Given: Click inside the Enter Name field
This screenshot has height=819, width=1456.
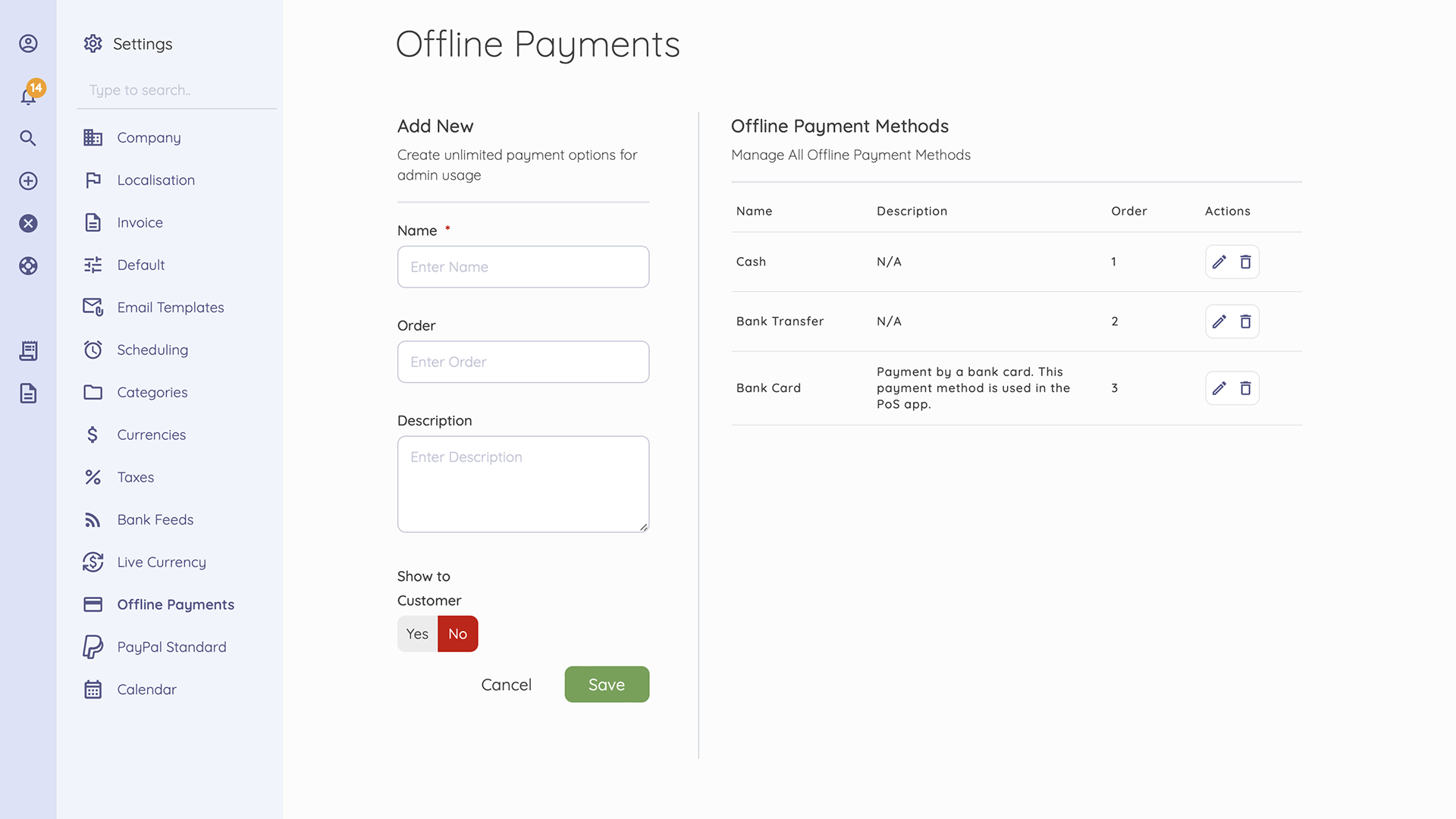Looking at the screenshot, I should [x=522, y=267].
